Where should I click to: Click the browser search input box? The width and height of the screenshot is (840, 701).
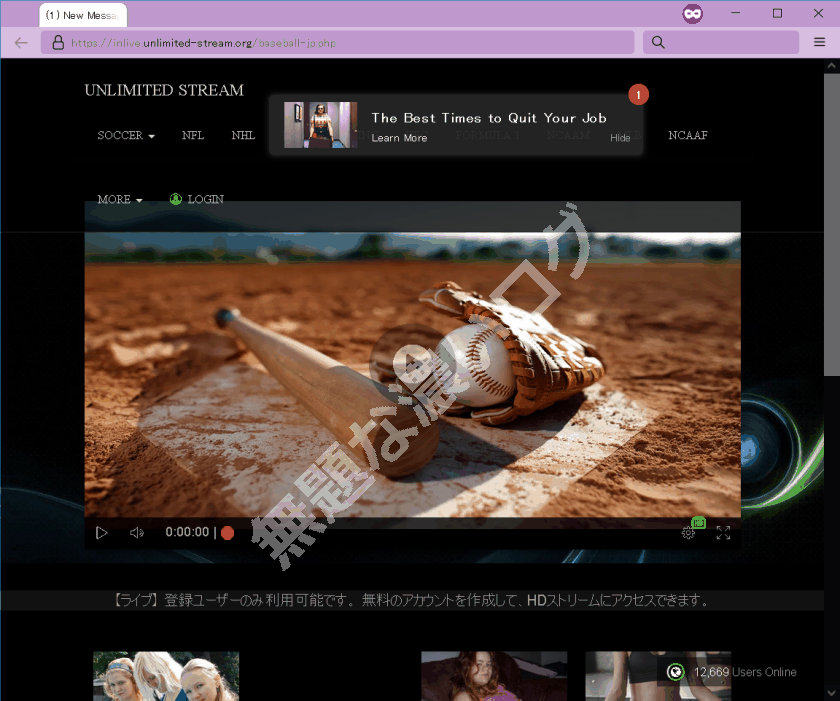(x=721, y=42)
